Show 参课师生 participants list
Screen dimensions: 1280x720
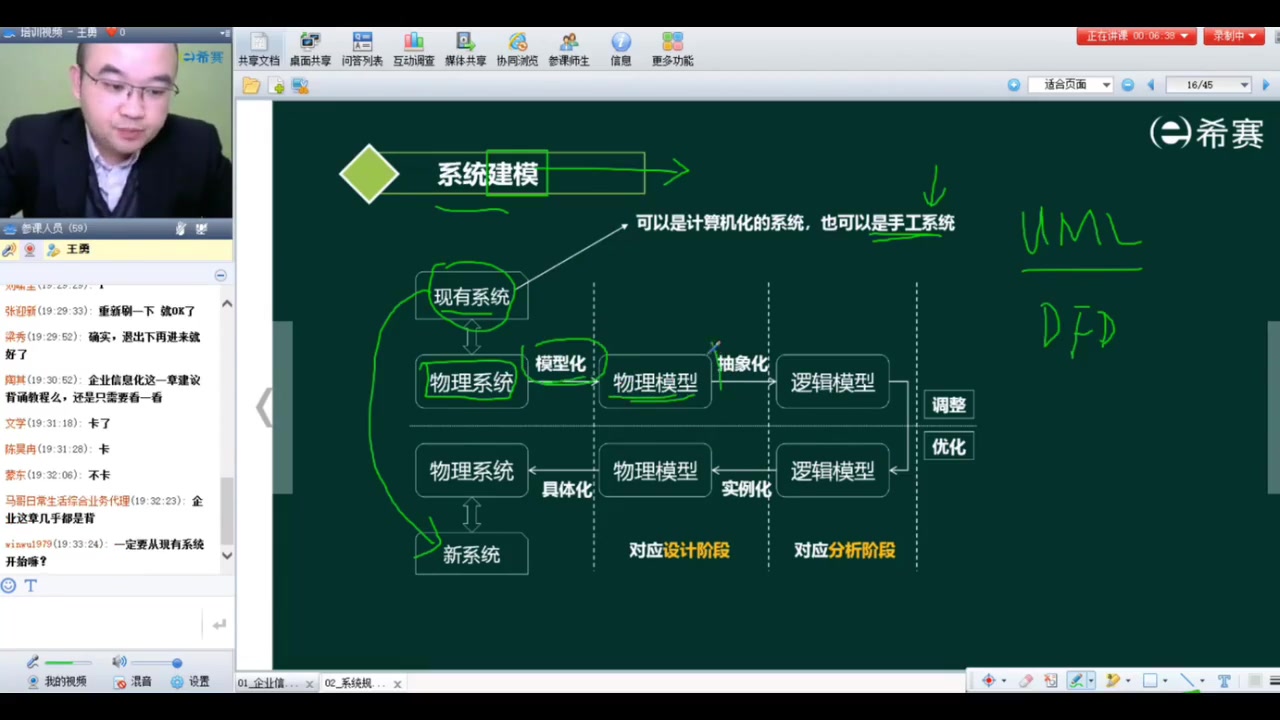tap(569, 48)
